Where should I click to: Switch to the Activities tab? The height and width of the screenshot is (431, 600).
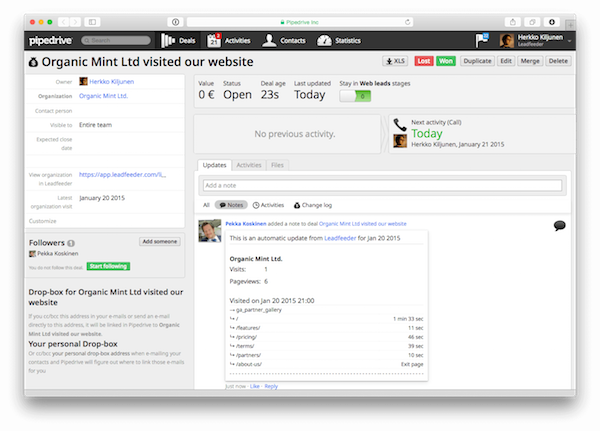(x=249, y=165)
